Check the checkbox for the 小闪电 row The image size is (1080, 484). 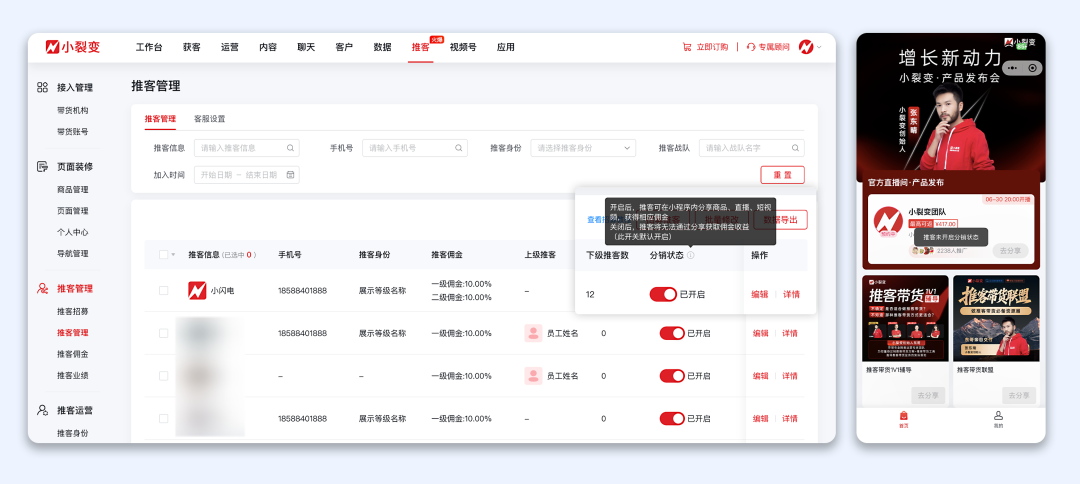(163, 291)
